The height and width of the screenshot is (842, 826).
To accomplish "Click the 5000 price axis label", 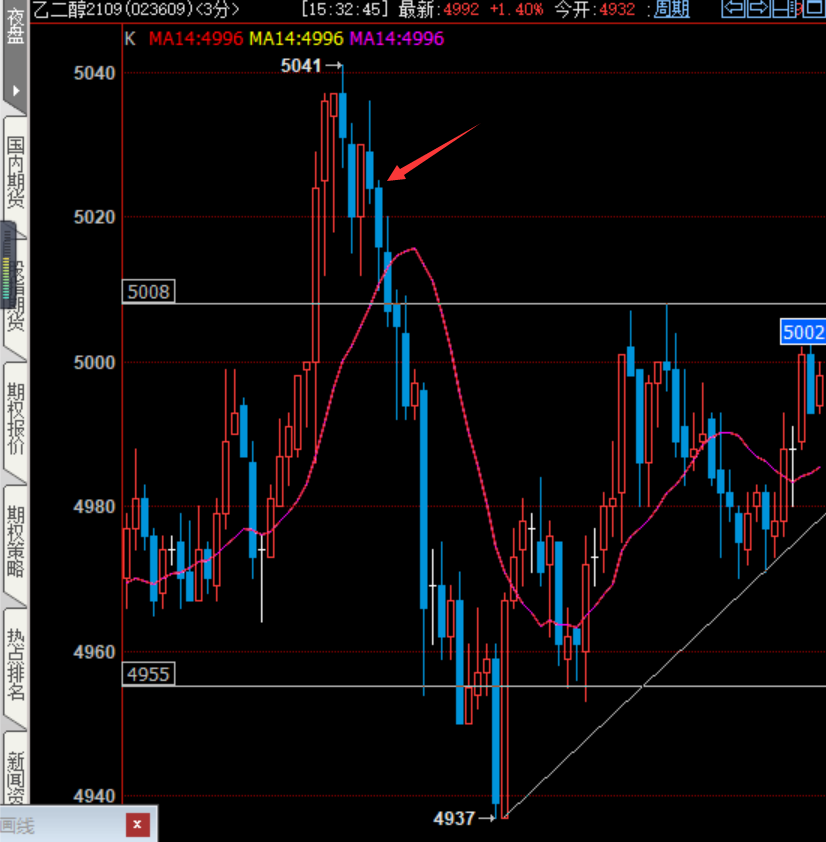I will point(95,362).
